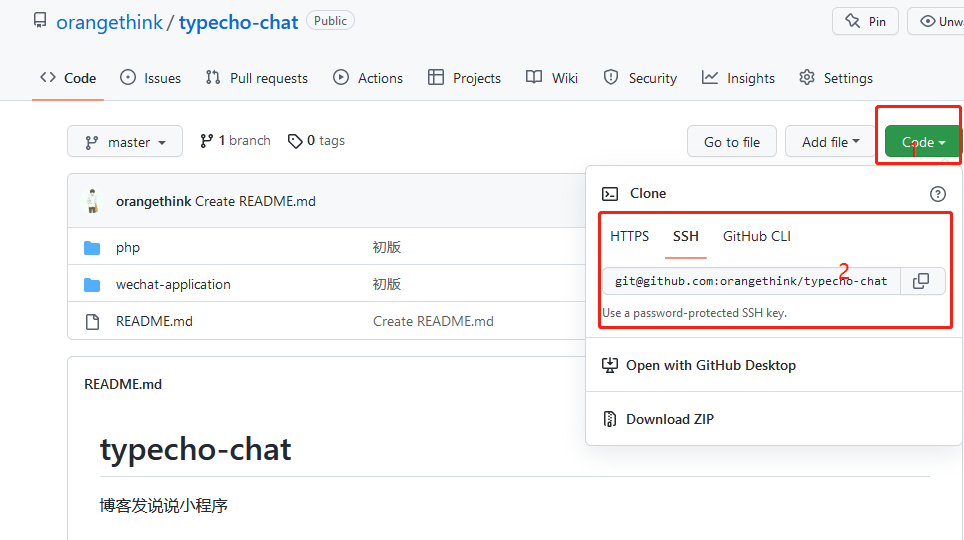964x540 pixels.
Task: Expand the master branch dropdown
Action: (125, 141)
